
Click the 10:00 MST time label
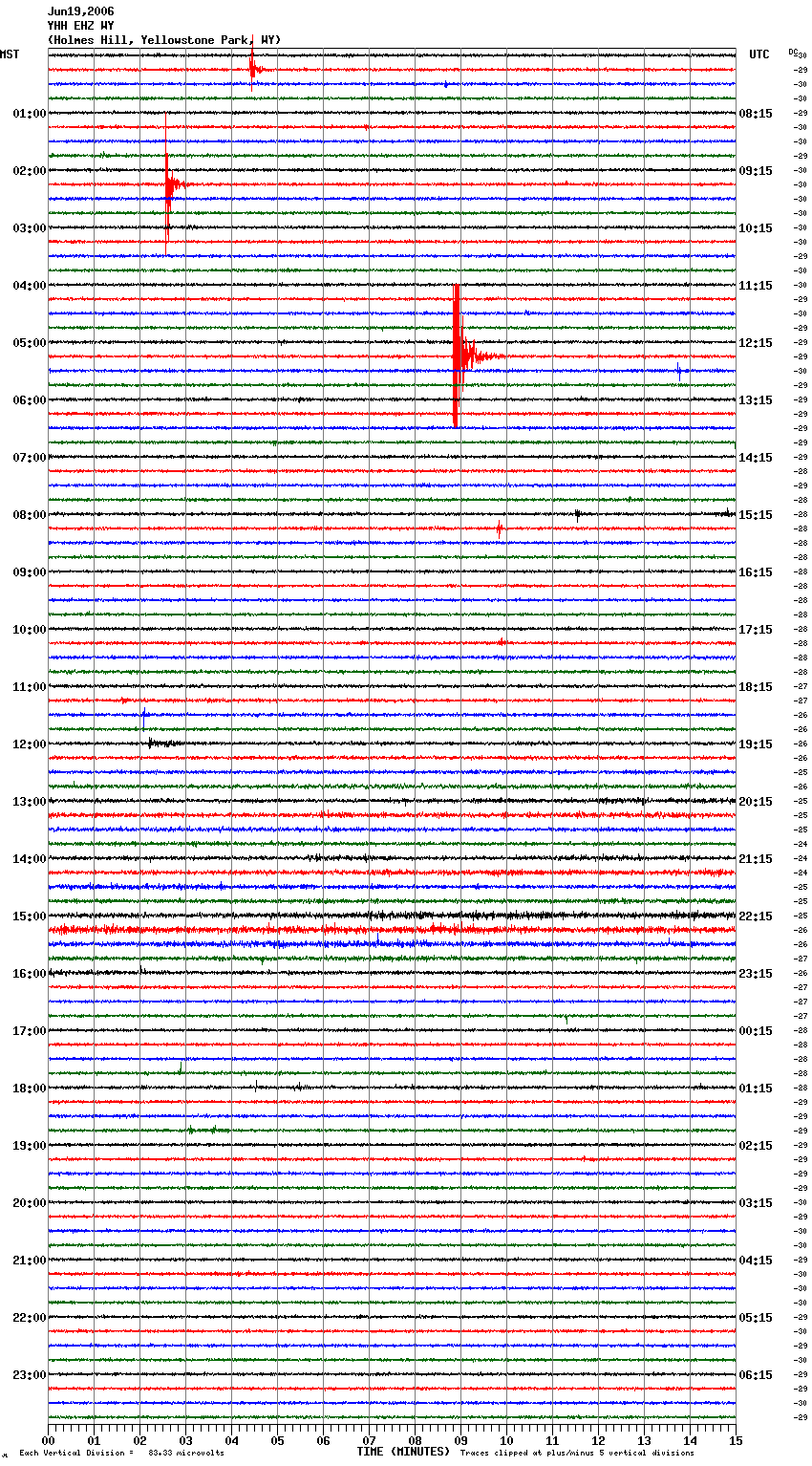tap(30, 629)
